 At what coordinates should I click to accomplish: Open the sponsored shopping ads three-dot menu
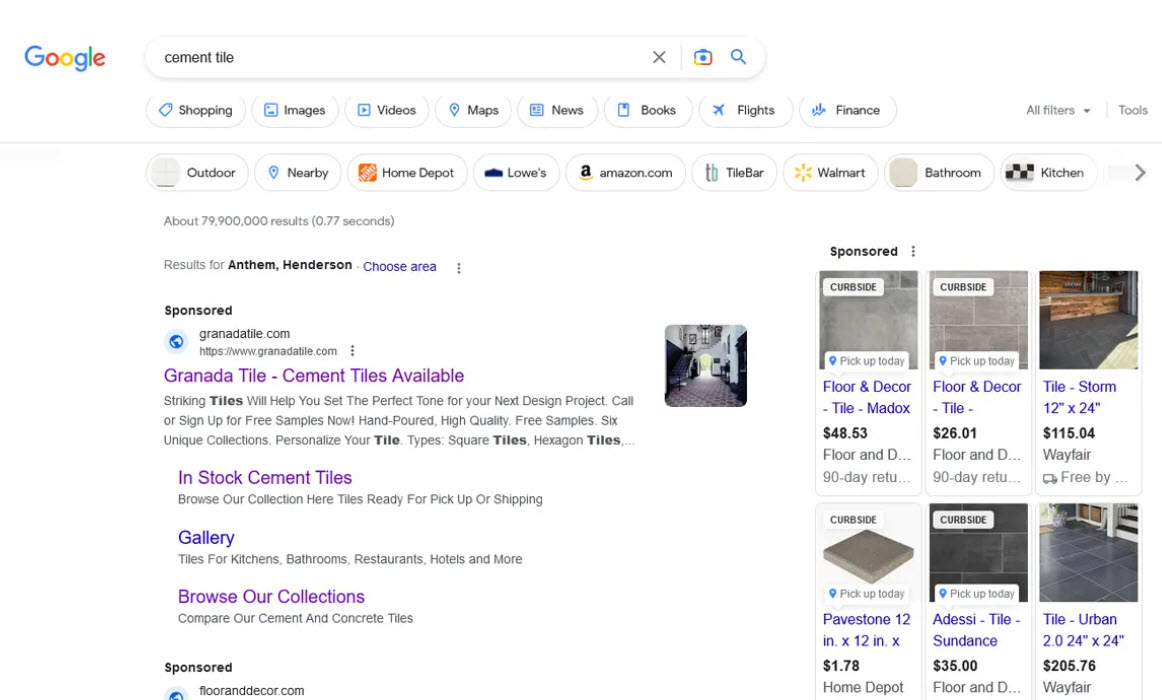[x=913, y=251]
